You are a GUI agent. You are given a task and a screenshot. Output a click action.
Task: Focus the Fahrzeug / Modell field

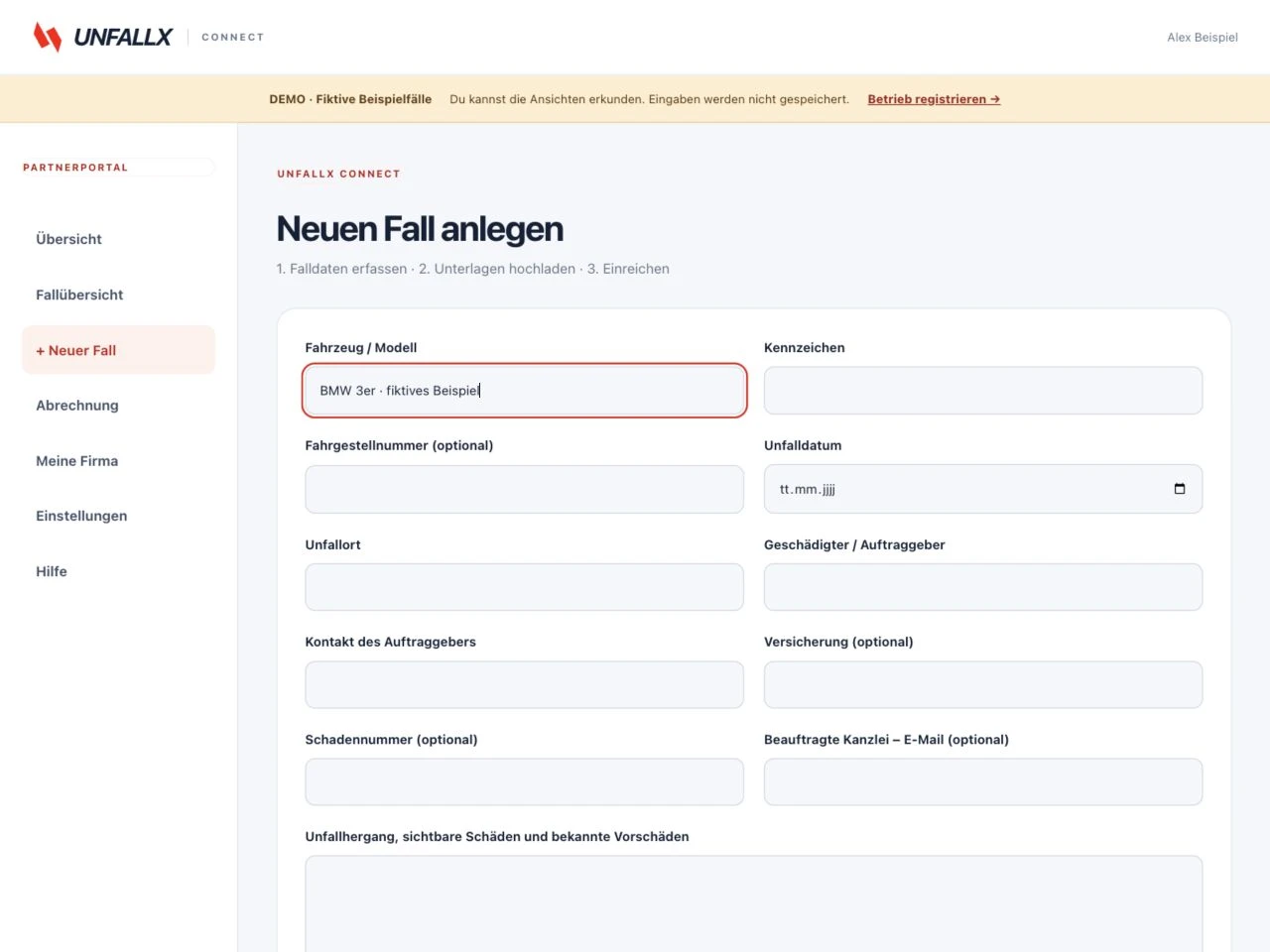[524, 391]
